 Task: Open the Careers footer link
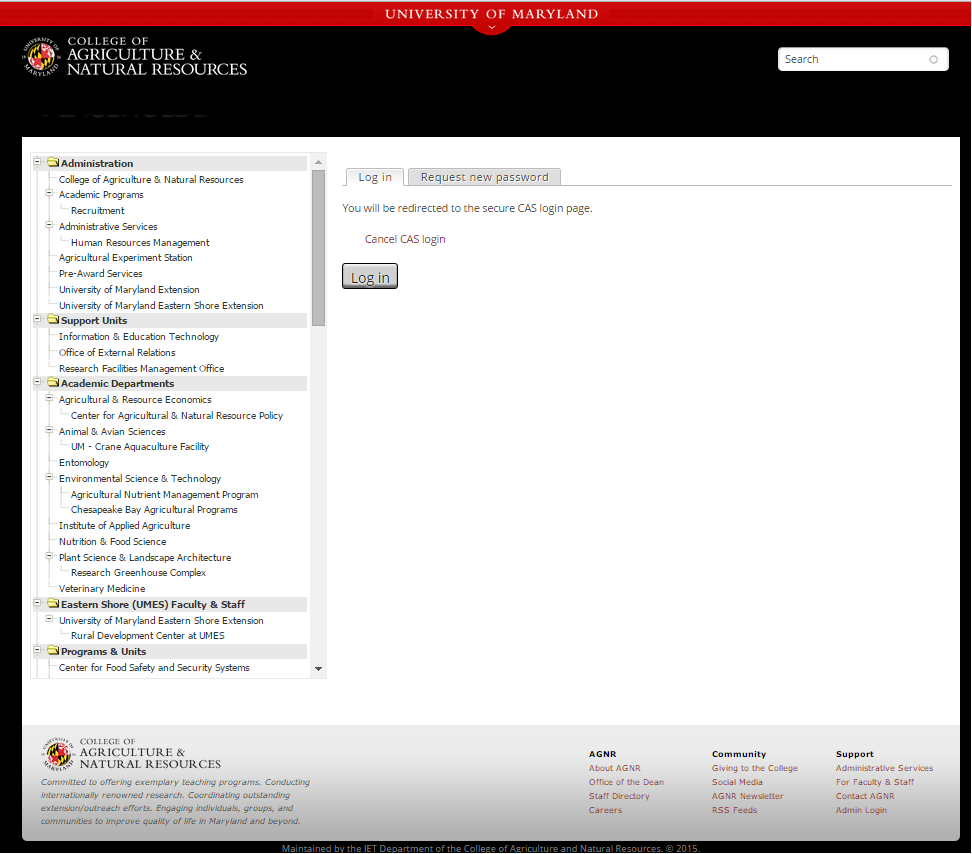606,811
